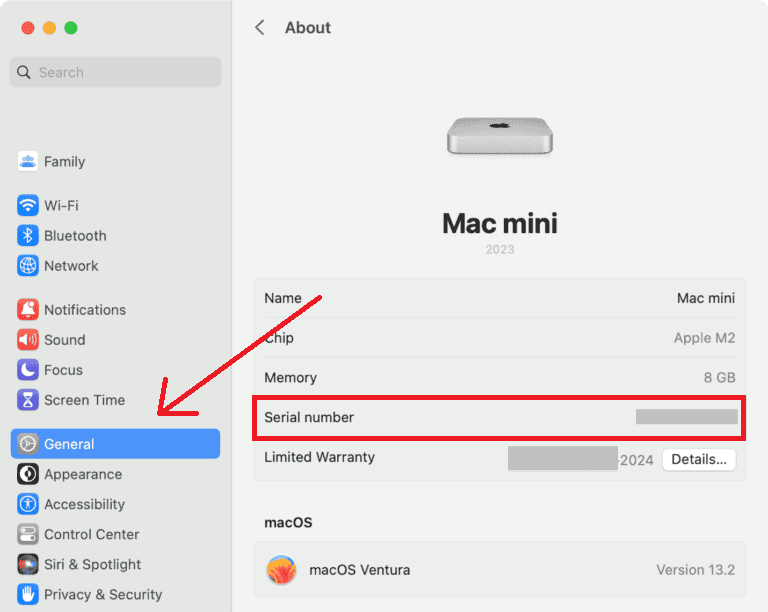Open the Accessibility icon in sidebar

28,504
